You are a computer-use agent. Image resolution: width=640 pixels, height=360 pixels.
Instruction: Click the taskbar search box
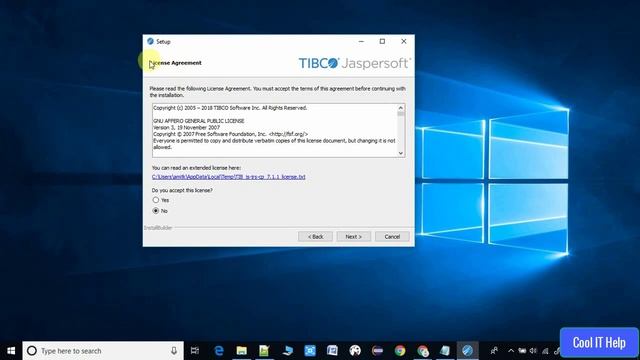tap(103, 351)
